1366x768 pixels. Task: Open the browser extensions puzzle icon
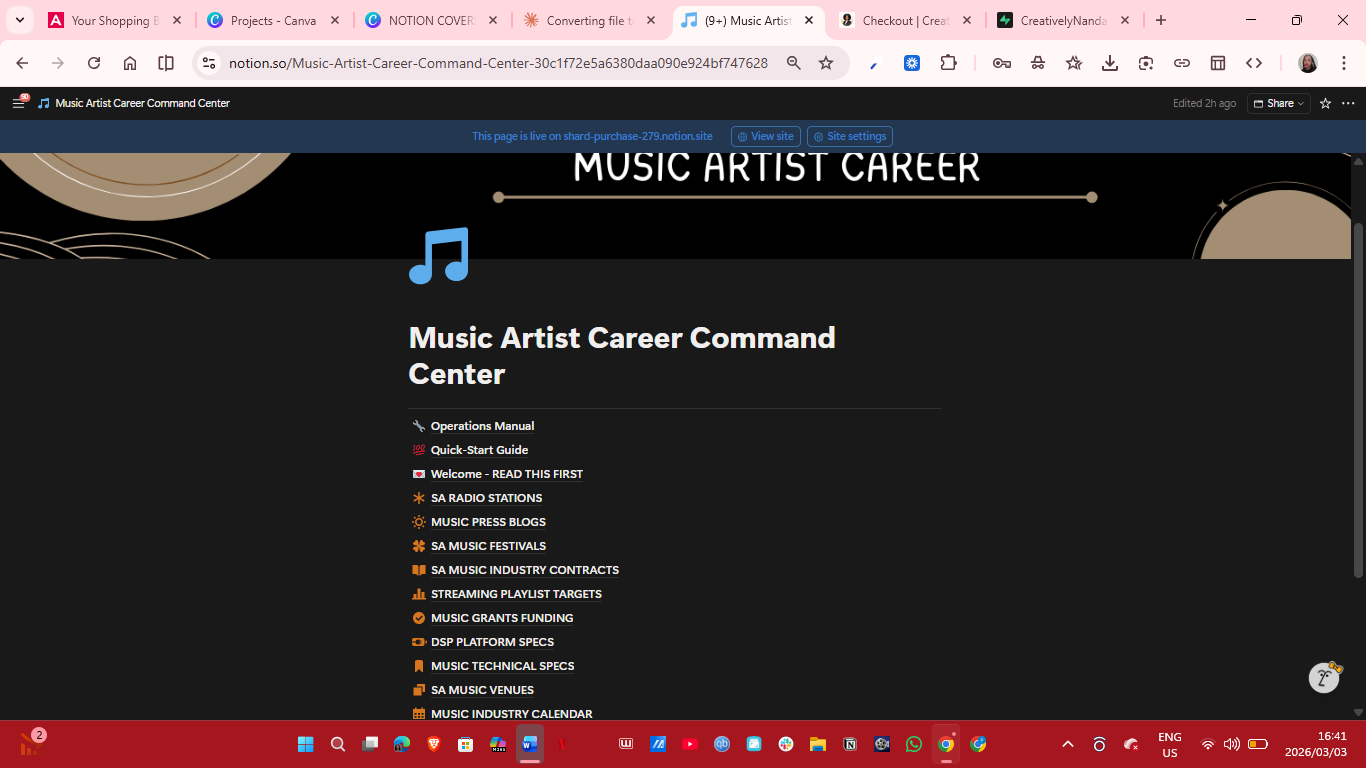tap(948, 62)
